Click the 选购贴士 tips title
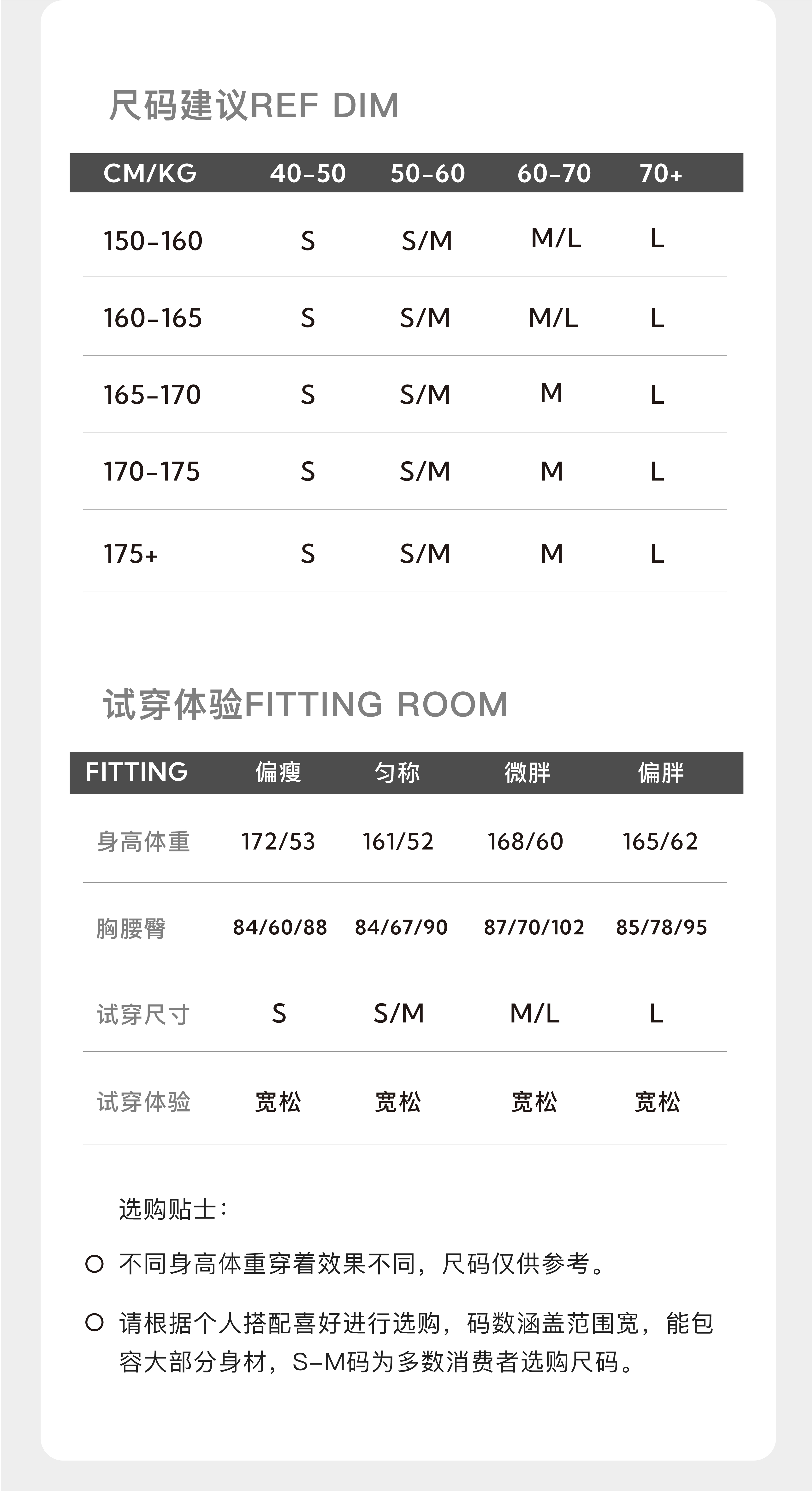 pos(172,1209)
